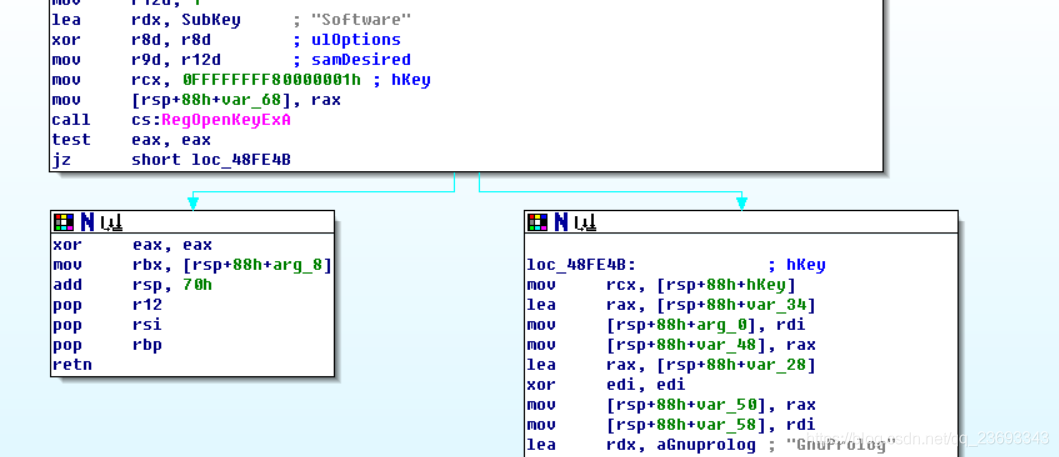Click the SubKey operand in the lea instruction
Image resolution: width=1059 pixels, height=457 pixels.
tap(211, 20)
